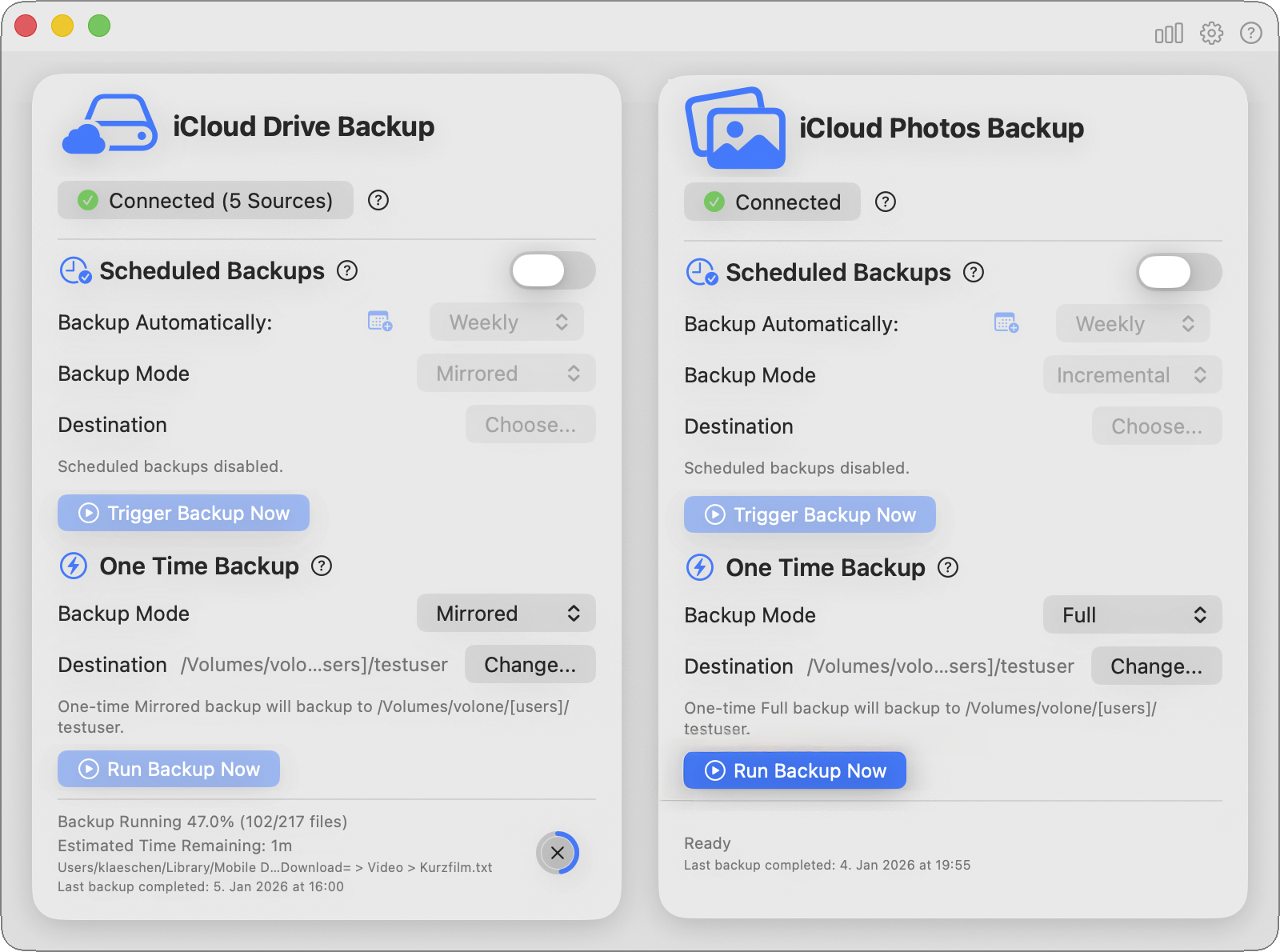1280x952 pixels.
Task: Open Weekly frequency dropdown in Drive Backup
Action: pos(506,322)
